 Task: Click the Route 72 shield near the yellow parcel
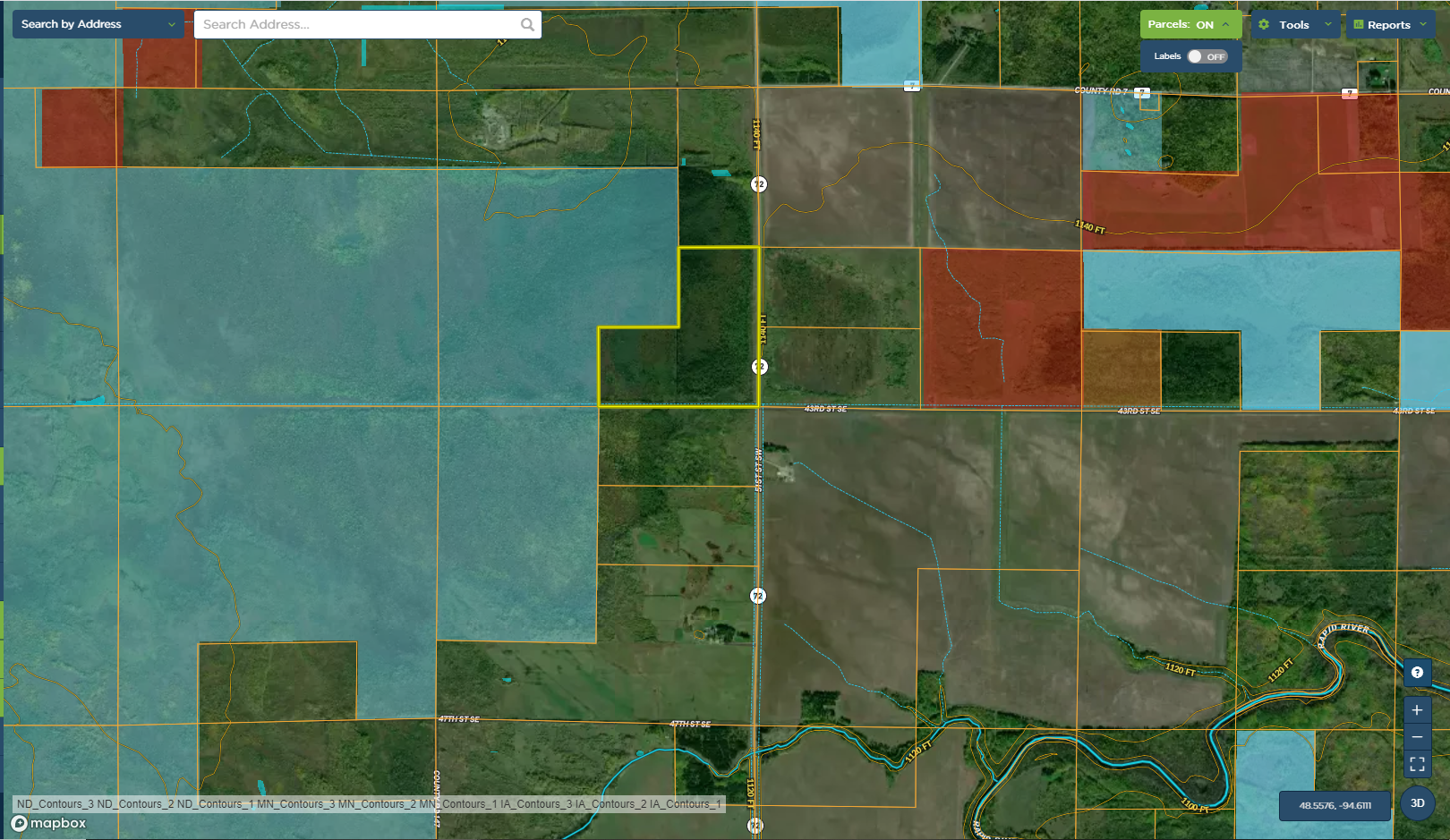tap(759, 367)
